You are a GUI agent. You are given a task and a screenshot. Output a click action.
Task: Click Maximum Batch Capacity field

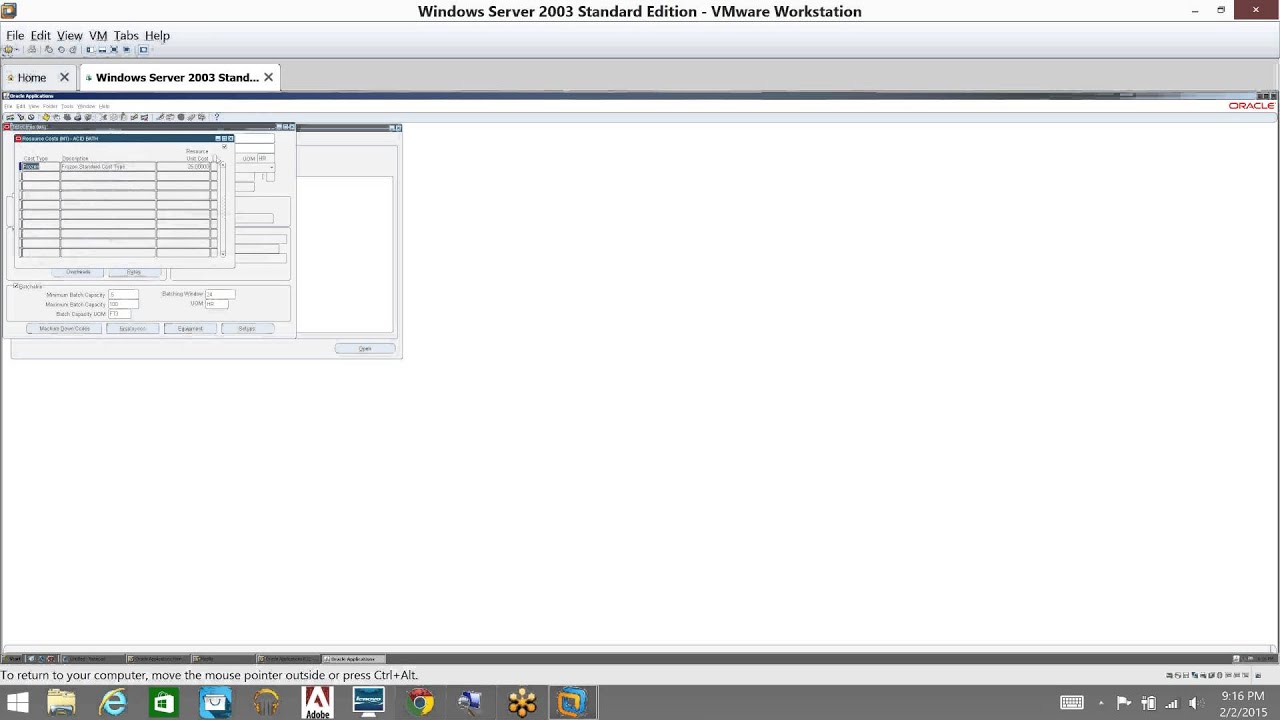[123, 304]
